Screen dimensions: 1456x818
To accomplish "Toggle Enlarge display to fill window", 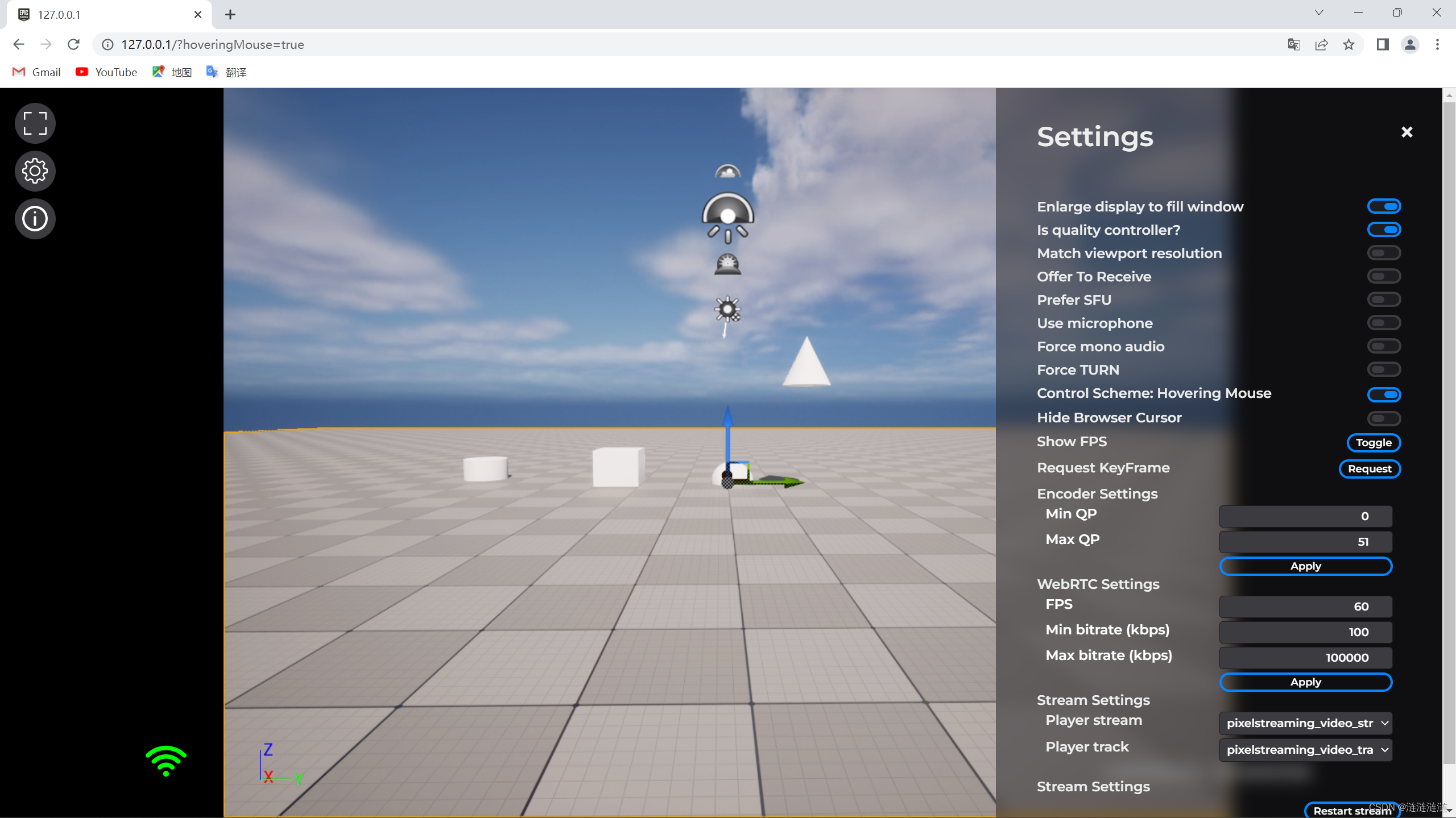I will click(x=1384, y=206).
